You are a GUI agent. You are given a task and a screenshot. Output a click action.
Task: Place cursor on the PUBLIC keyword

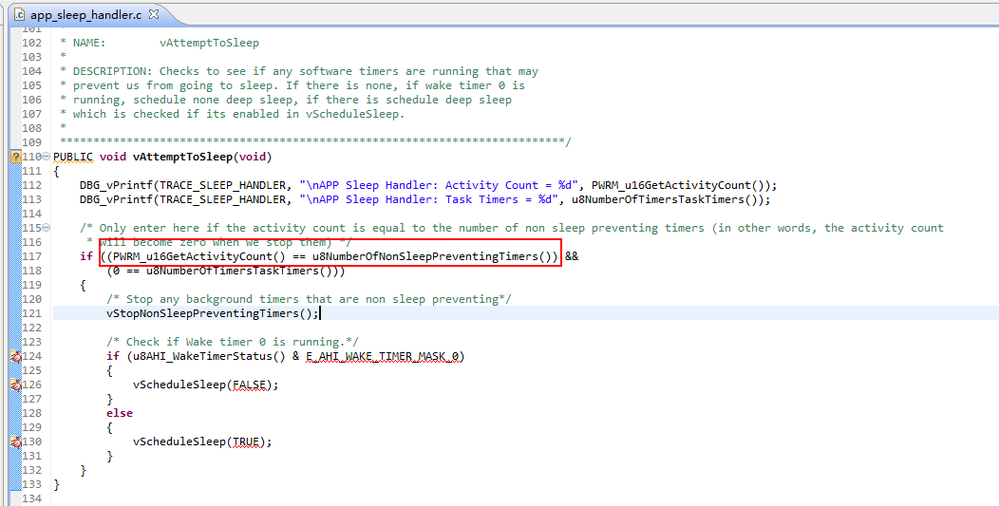[73, 157]
